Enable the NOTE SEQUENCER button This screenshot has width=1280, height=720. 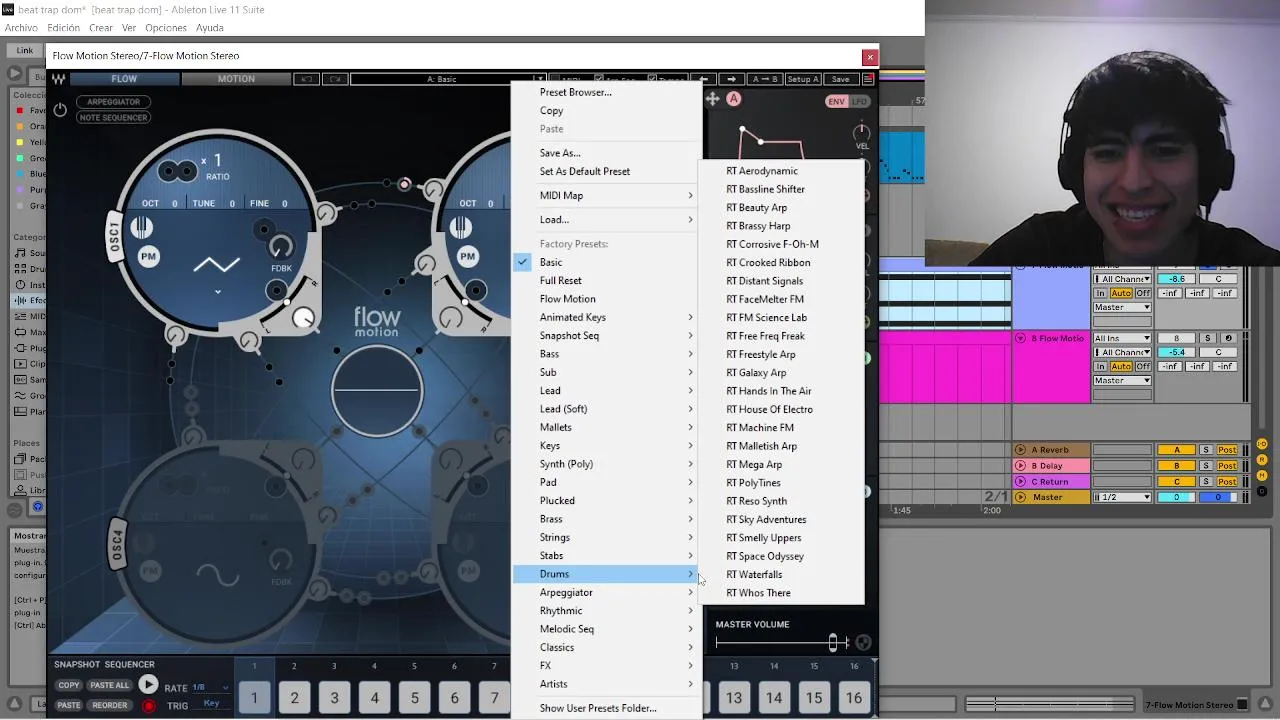pyautogui.click(x=113, y=118)
